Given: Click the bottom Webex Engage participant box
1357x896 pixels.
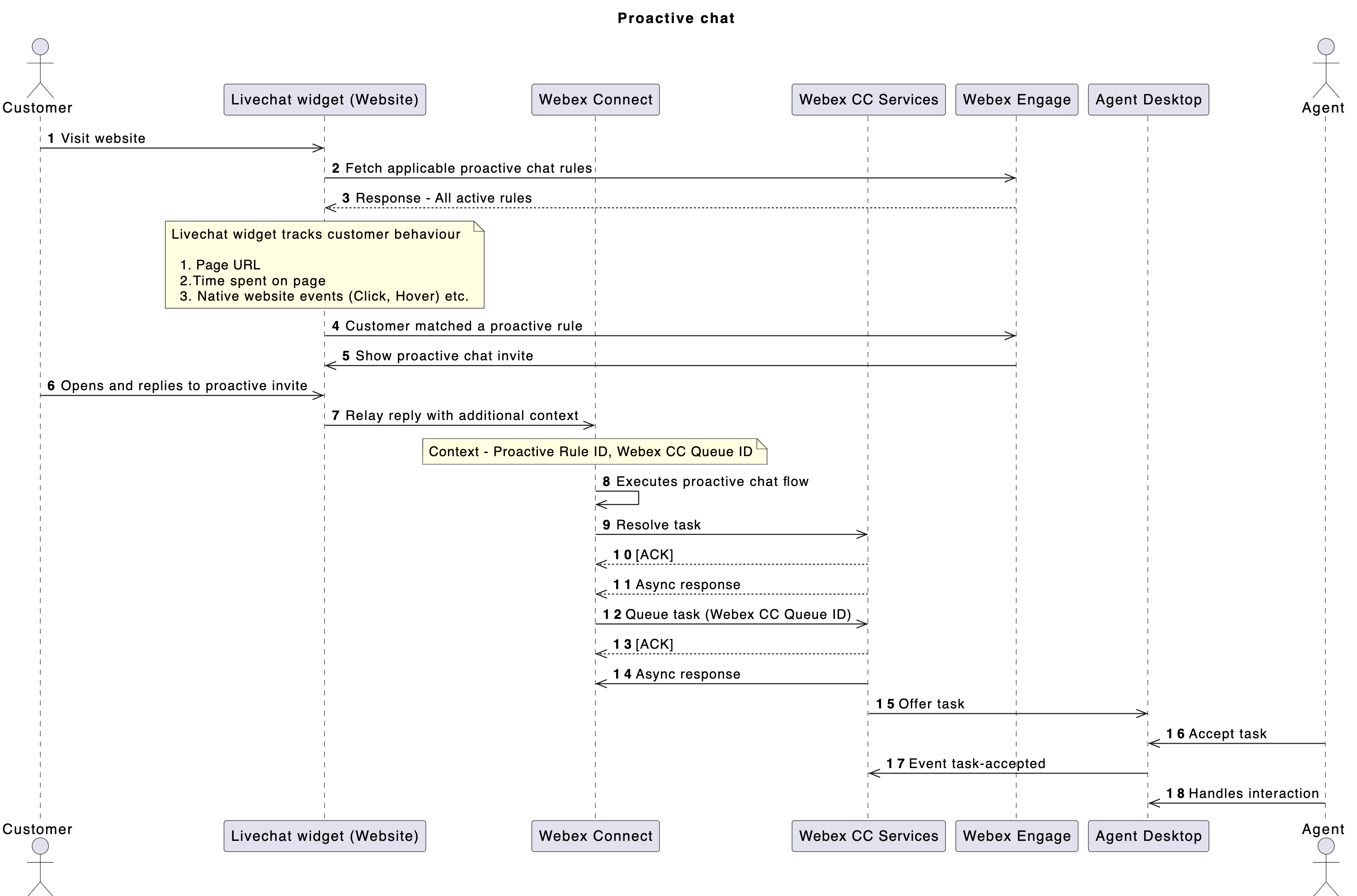Looking at the screenshot, I should (x=1017, y=836).
